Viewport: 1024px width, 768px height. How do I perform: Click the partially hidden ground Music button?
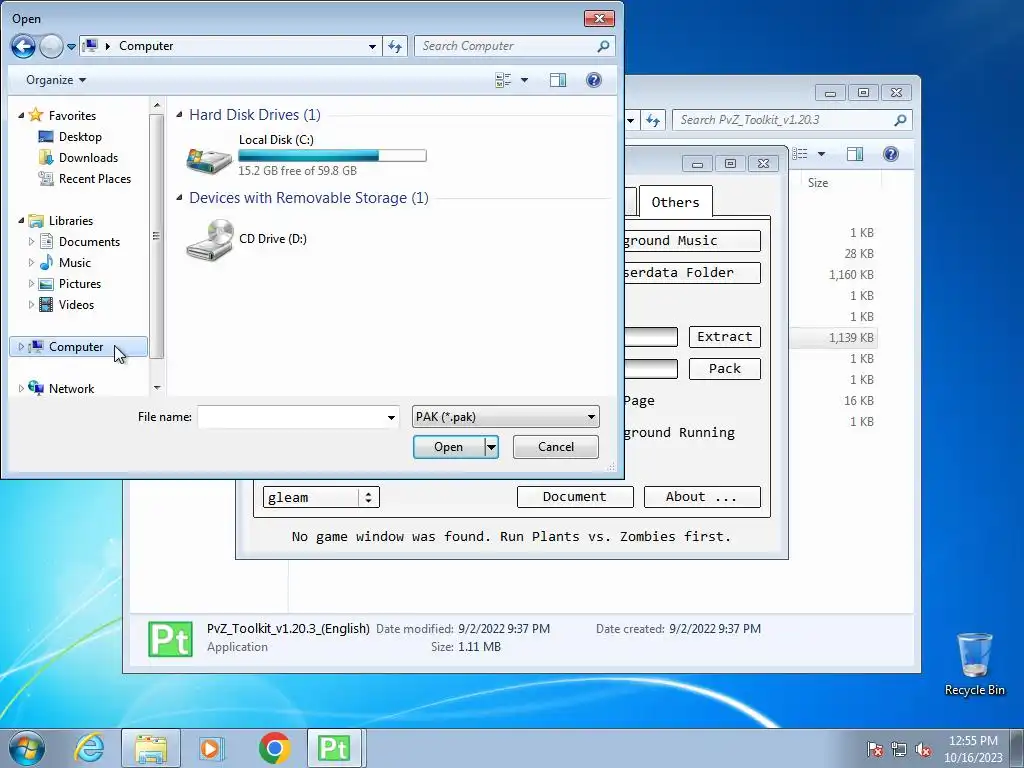692,241
